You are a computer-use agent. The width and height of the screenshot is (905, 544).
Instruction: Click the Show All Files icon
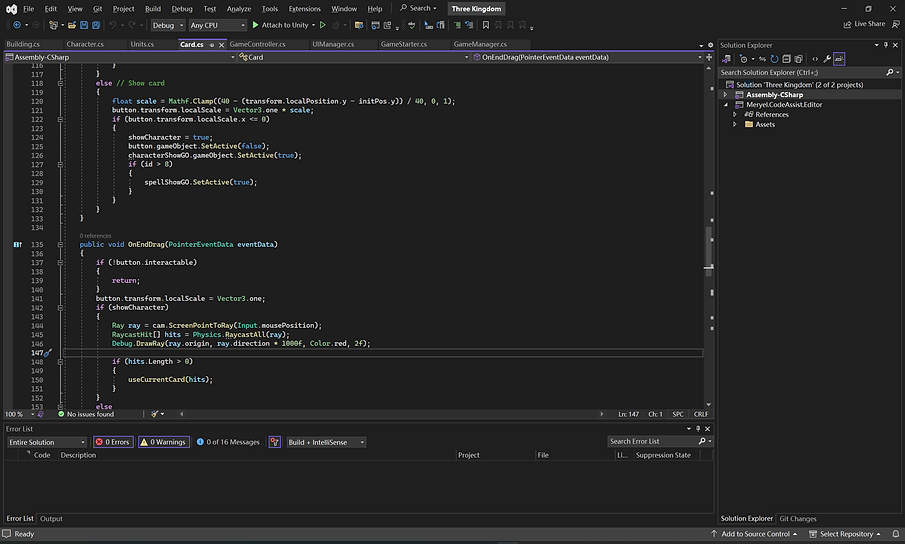click(798, 59)
